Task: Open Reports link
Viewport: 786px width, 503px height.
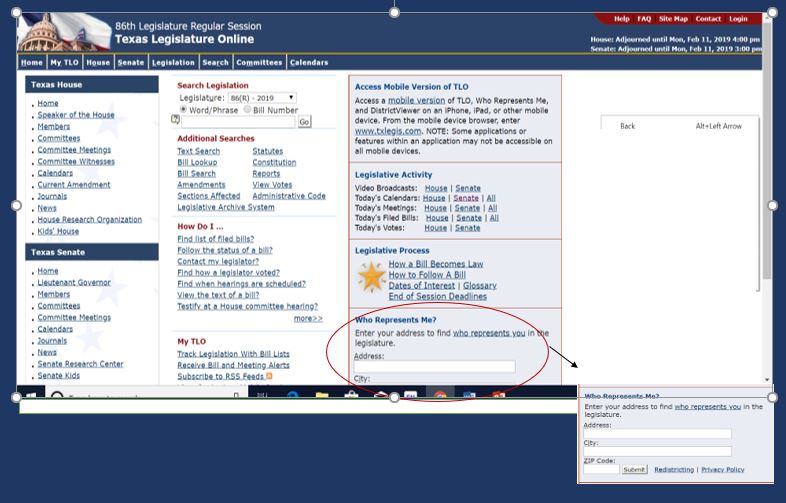Action: coord(266,174)
